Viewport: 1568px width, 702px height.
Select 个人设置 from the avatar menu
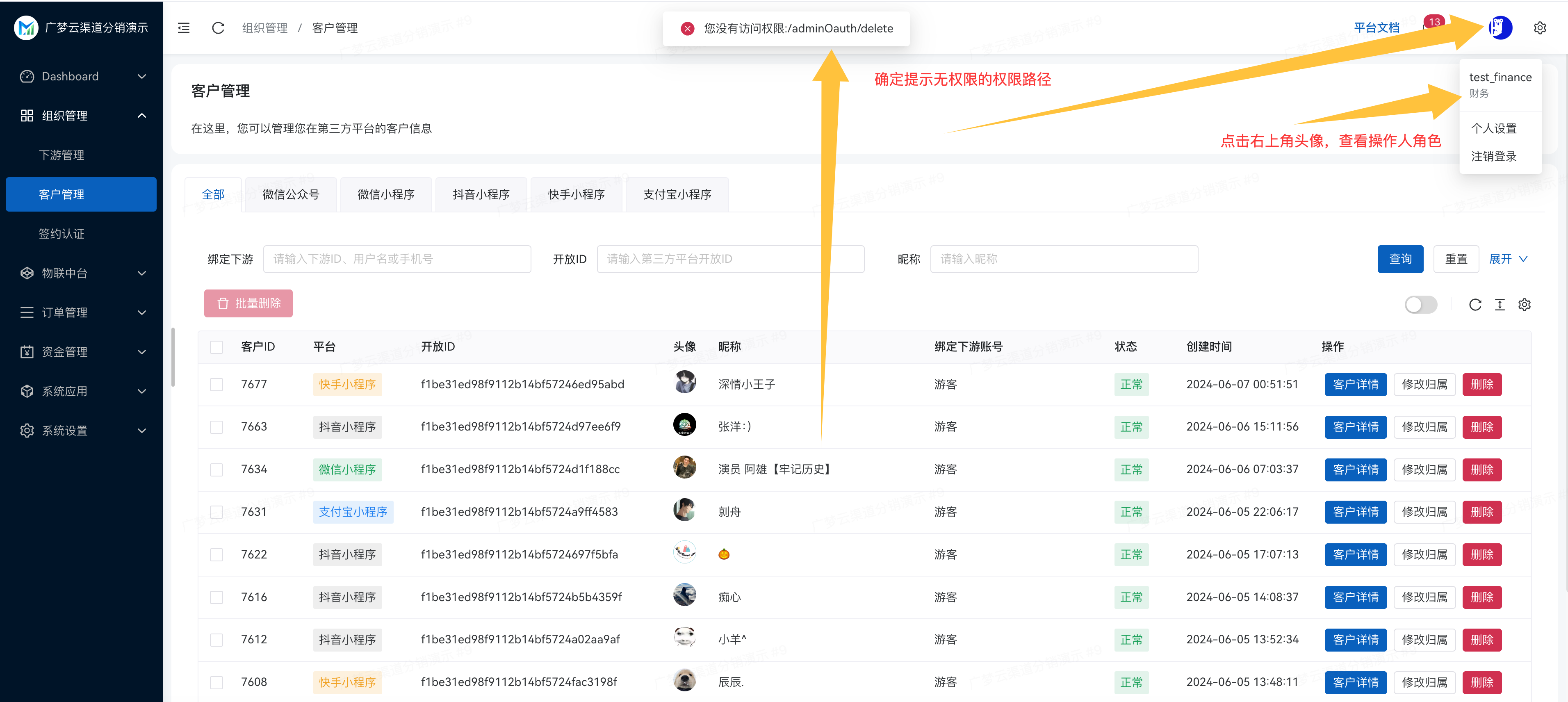click(1494, 128)
